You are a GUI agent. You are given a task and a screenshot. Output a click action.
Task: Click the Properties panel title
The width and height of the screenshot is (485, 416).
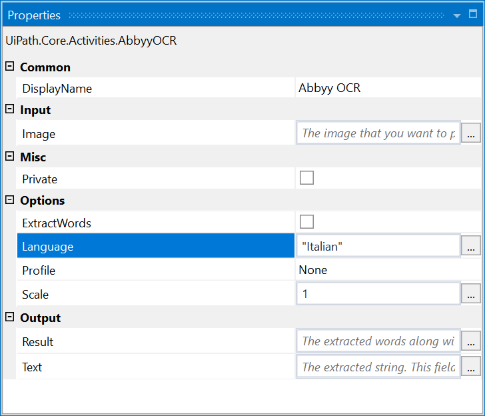[x=34, y=15]
